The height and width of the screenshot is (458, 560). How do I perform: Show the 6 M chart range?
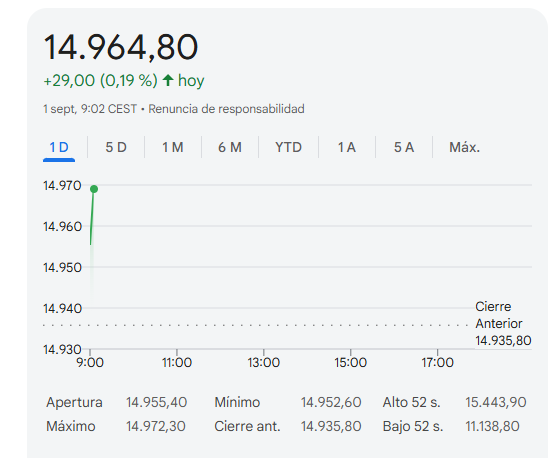pos(230,147)
